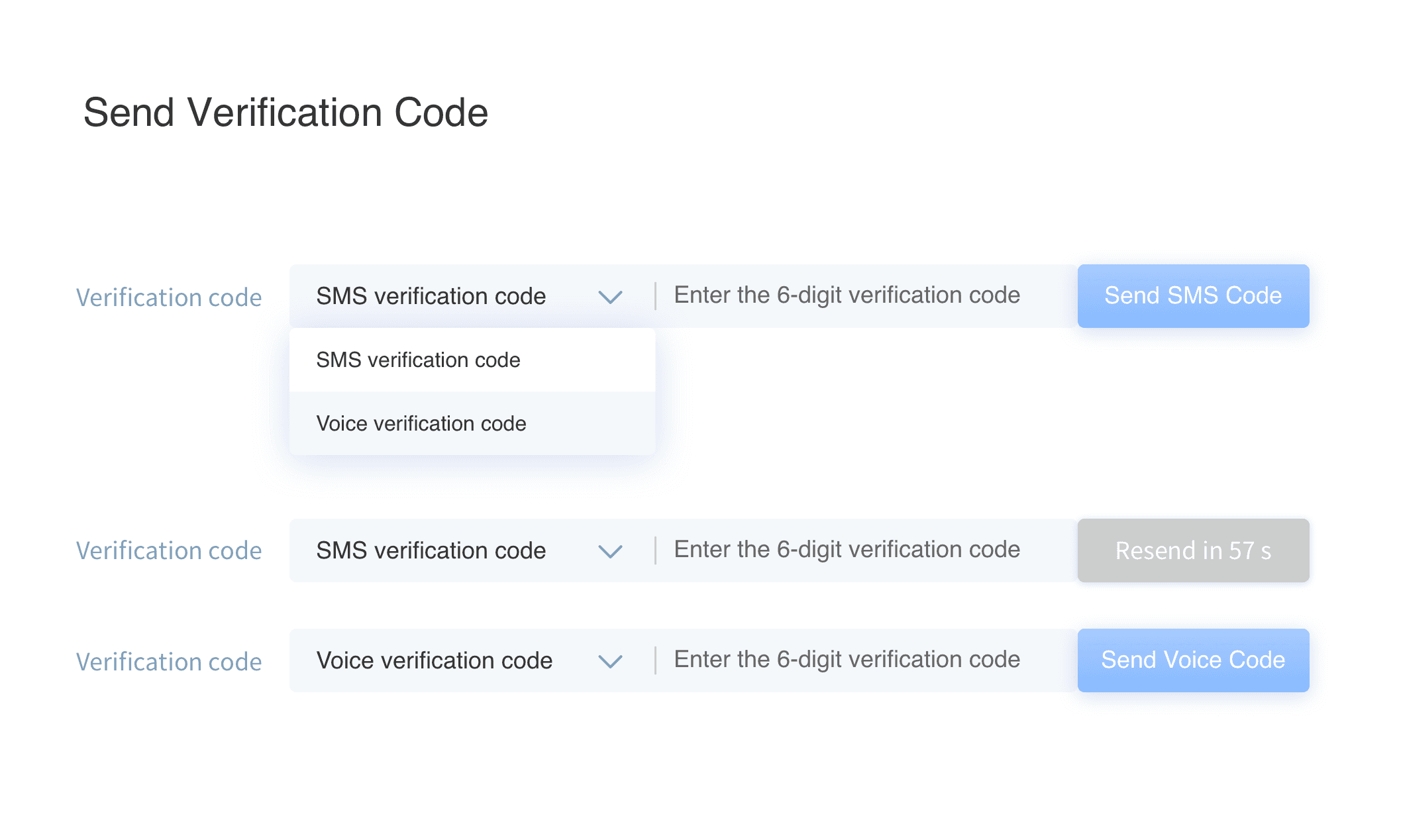The height and width of the screenshot is (840, 1401).
Task: Click the chevron arrow in the Voice code row
Action: (x=610, y=661)
